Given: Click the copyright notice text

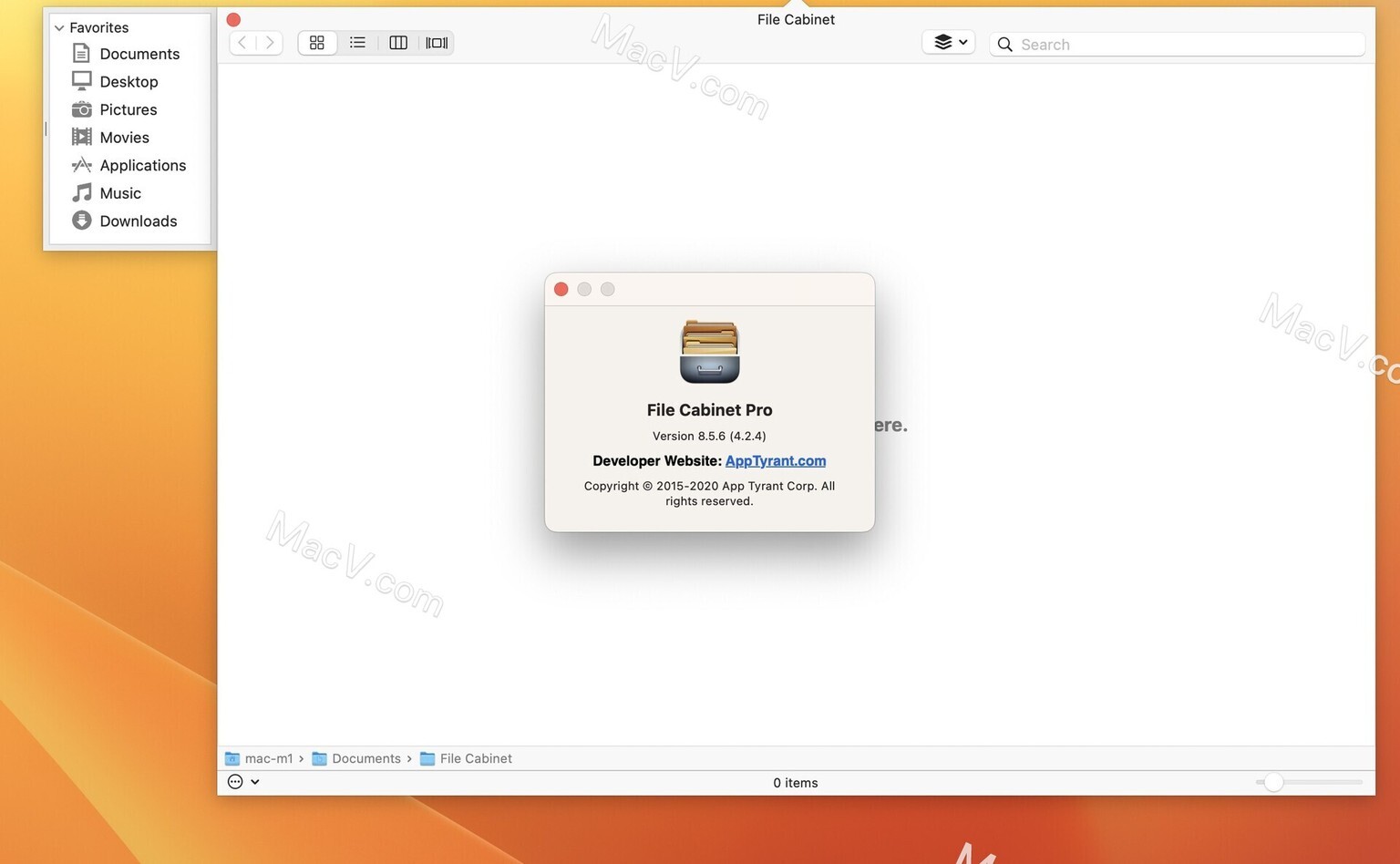Looking at the screenshot, I should point(709,493).
